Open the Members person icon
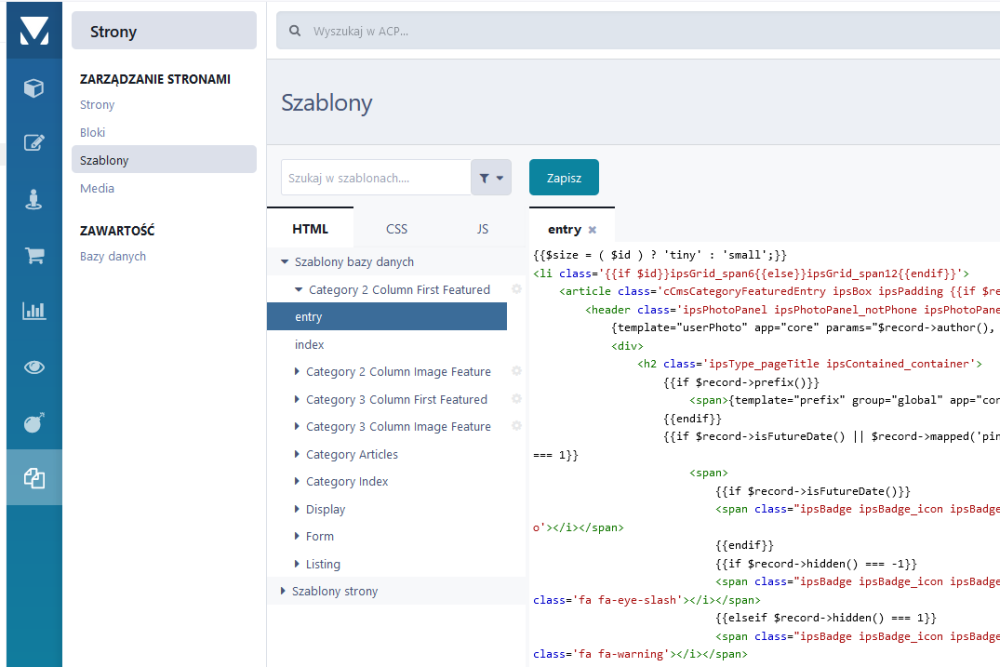 (33, 199)
